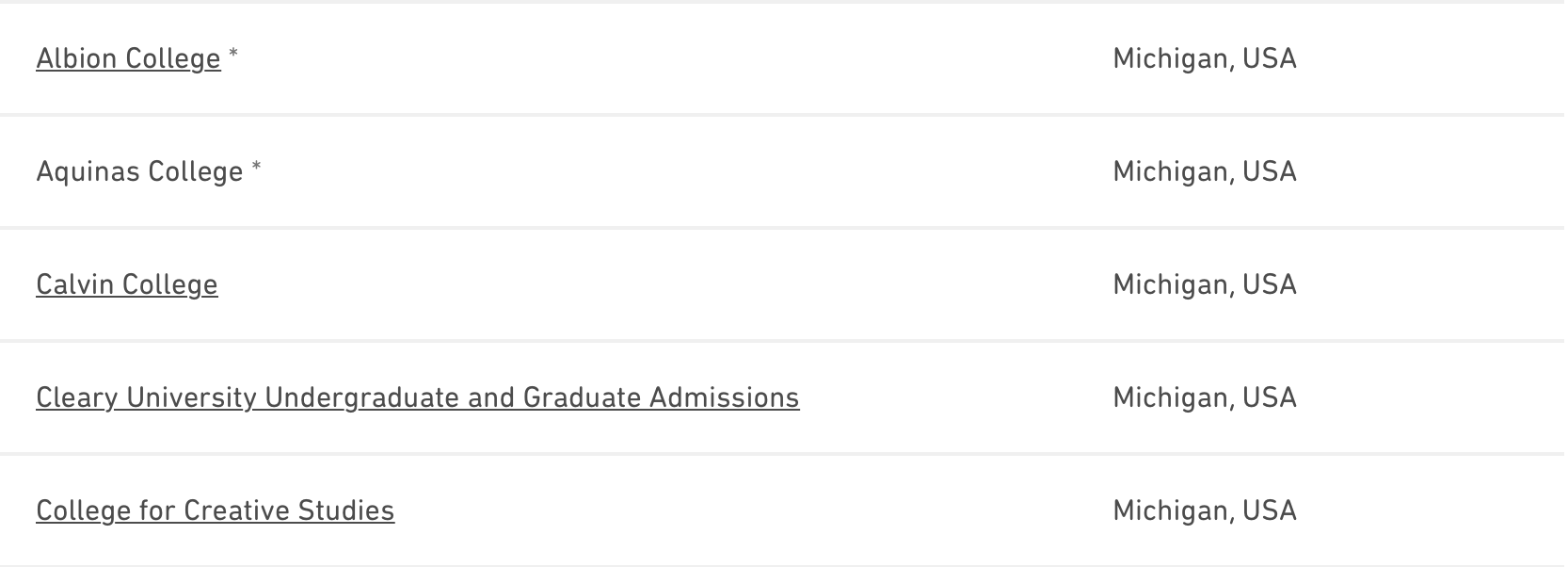Click the asterisk beside Aquinas College
The height and width of the screenshot is (567, 1568).
pyautogui.click(x=256, y=169)
